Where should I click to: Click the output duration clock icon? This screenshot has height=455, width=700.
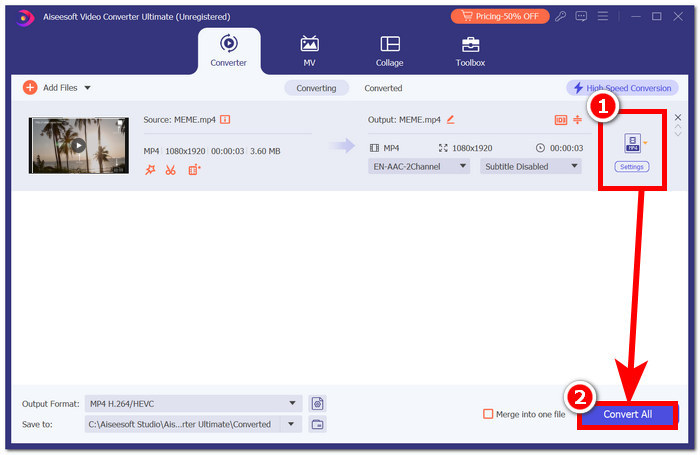click(x=540, y=148)
